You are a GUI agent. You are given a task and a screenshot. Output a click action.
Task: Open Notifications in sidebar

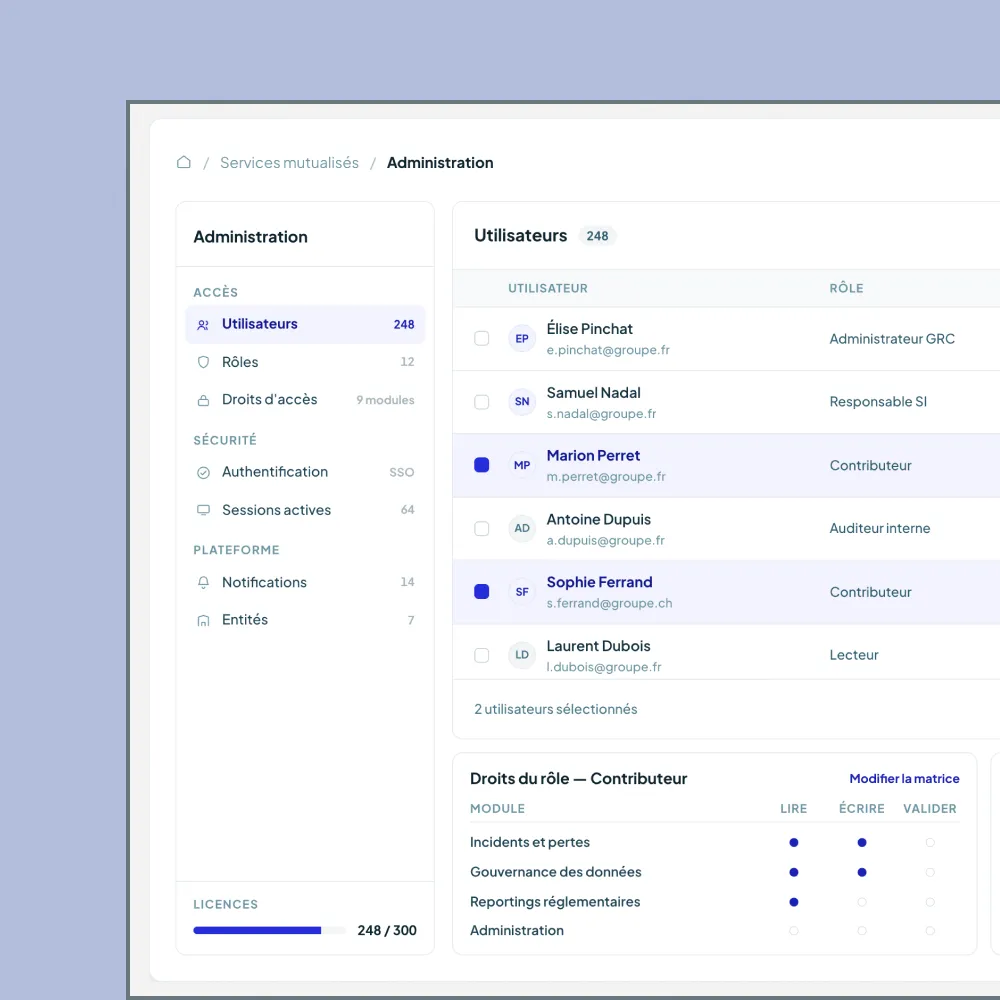(305, 582)
